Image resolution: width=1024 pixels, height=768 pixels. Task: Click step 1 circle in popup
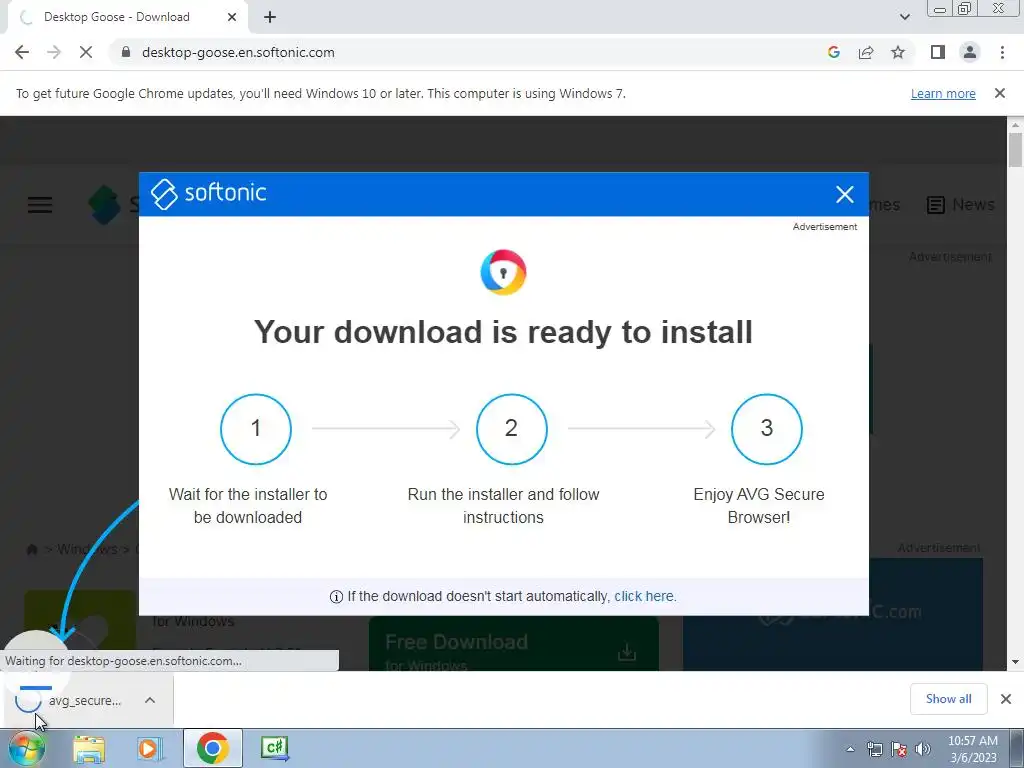[256, 428]
